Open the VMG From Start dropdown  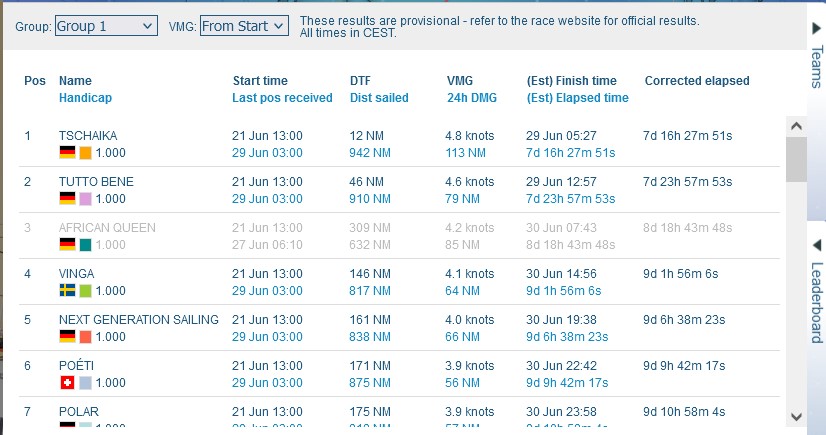coord(244,26)
